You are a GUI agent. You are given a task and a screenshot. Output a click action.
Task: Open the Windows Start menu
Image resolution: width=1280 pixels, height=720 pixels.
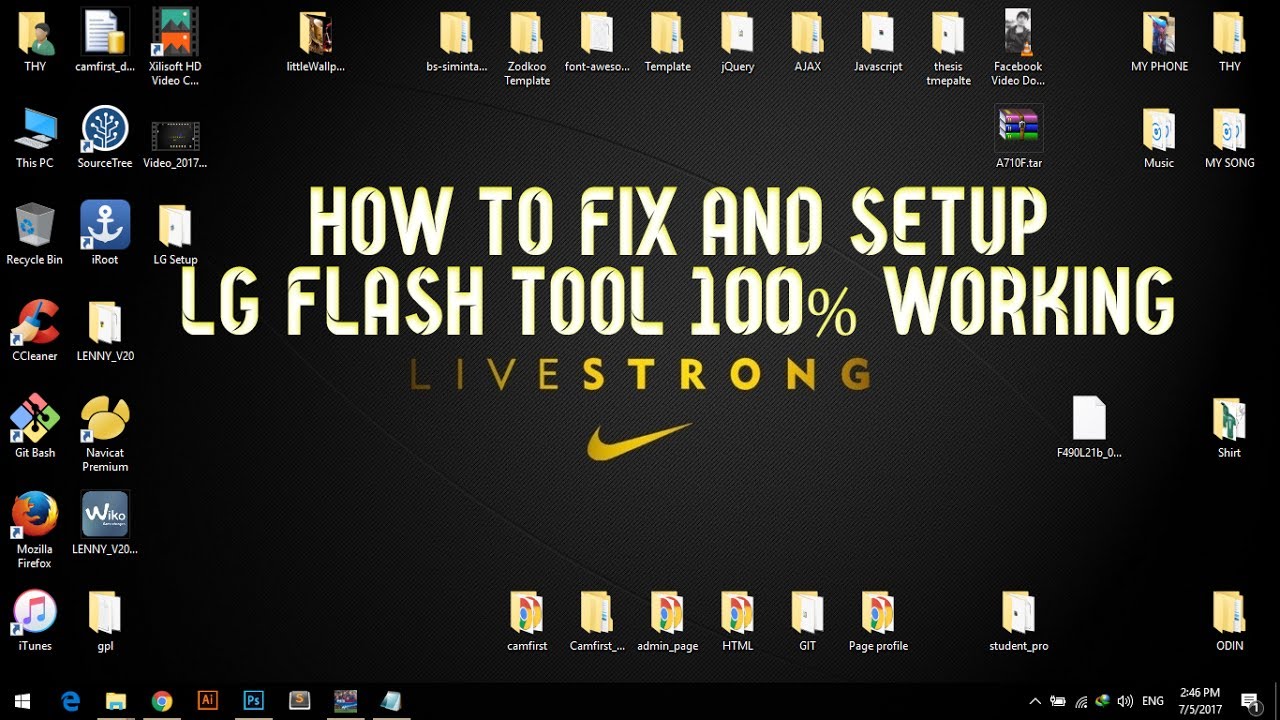pos(22,701)
